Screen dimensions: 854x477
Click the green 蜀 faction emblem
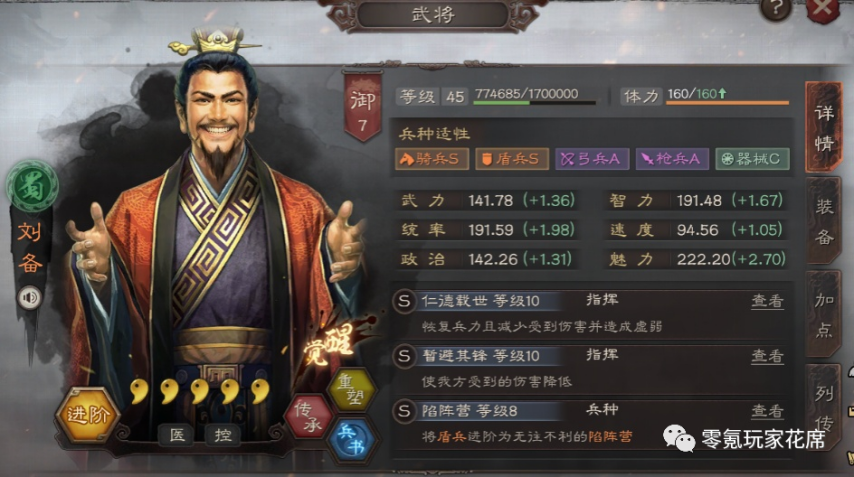[x=32, y=186]
